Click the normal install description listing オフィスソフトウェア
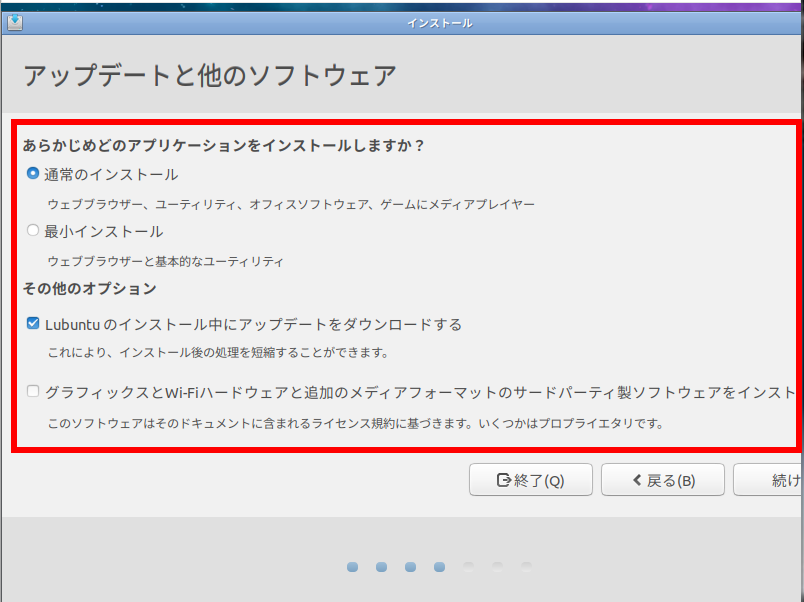This screenshot has width=804, height=602. [291, 205]
